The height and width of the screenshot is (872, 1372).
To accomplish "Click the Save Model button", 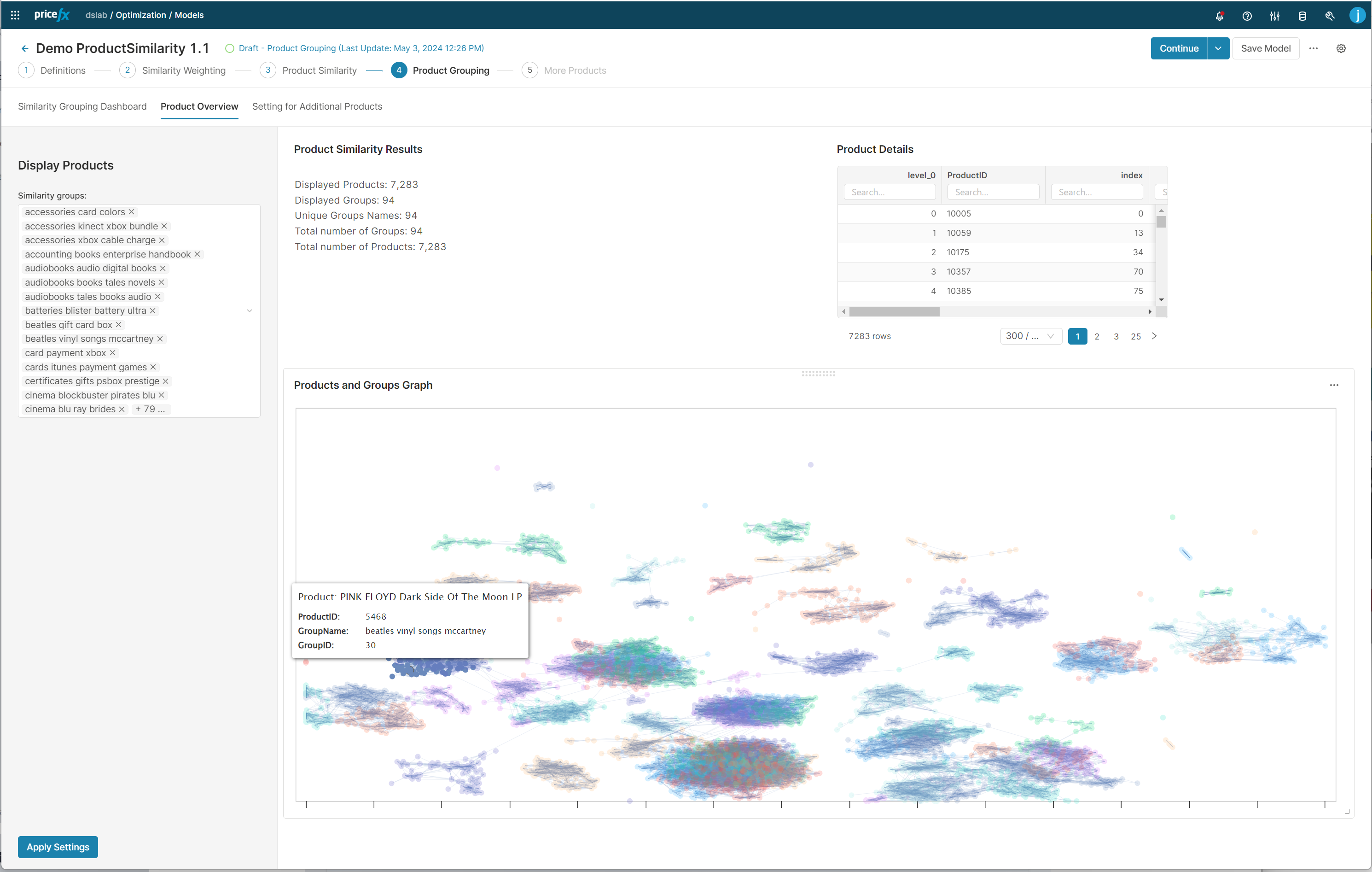I will coord(1265,48).
